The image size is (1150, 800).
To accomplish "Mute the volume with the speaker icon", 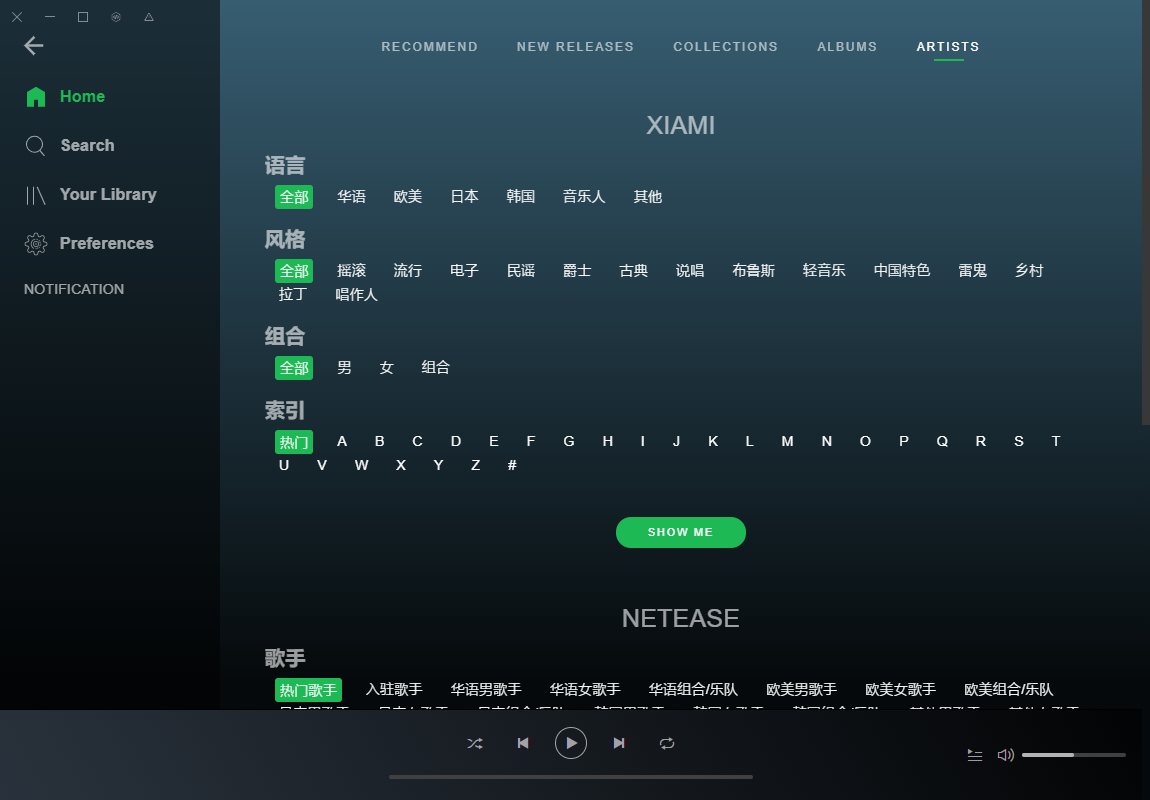I will 1006,755.
